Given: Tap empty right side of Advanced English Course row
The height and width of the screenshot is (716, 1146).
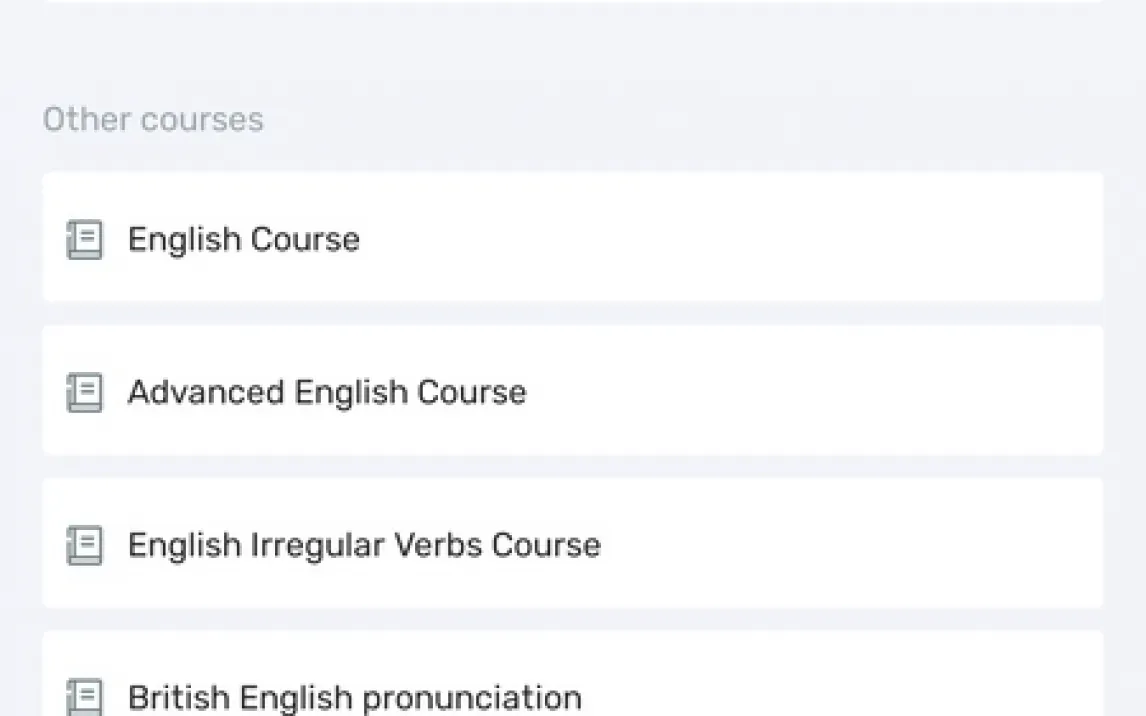Looking at the screenshot, I should click(900, 390).
